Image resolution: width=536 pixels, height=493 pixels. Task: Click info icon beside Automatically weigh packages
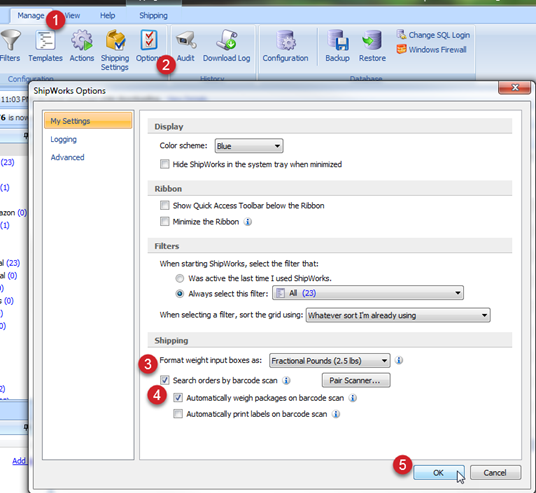pos(352,398)
